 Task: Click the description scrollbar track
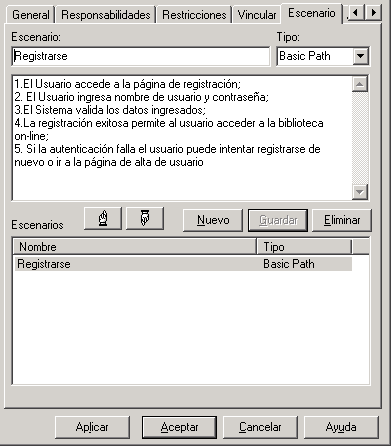[x=360, y=138]
